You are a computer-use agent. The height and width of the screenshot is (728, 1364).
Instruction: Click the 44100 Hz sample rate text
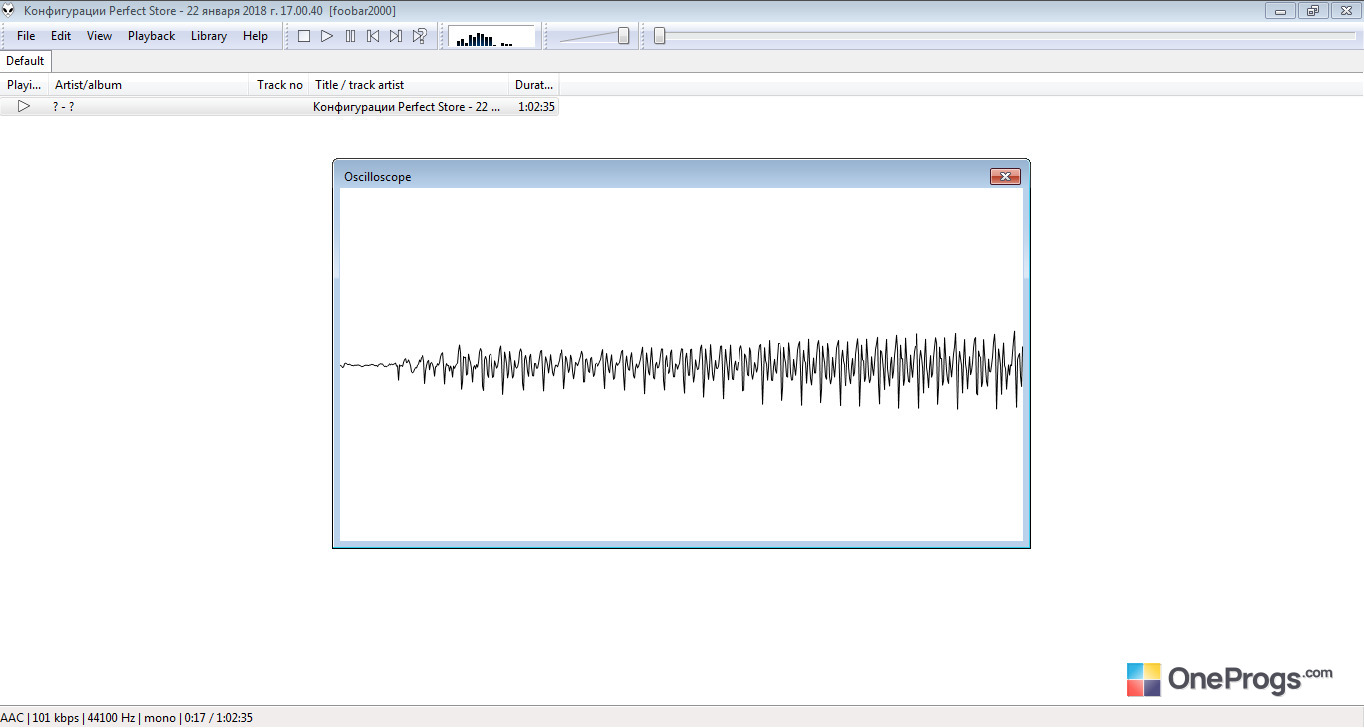111,718
